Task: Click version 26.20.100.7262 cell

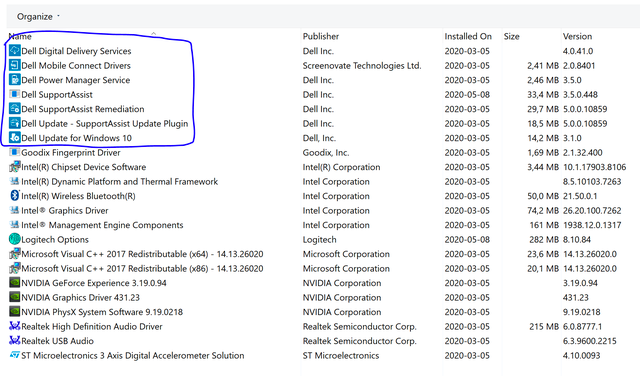Action: coord(592,211)
